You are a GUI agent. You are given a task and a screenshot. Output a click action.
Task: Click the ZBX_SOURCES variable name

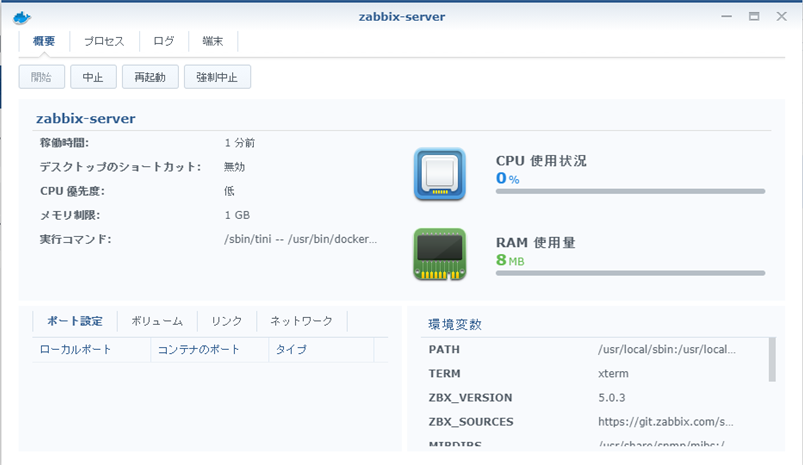[x=471, y=422]
